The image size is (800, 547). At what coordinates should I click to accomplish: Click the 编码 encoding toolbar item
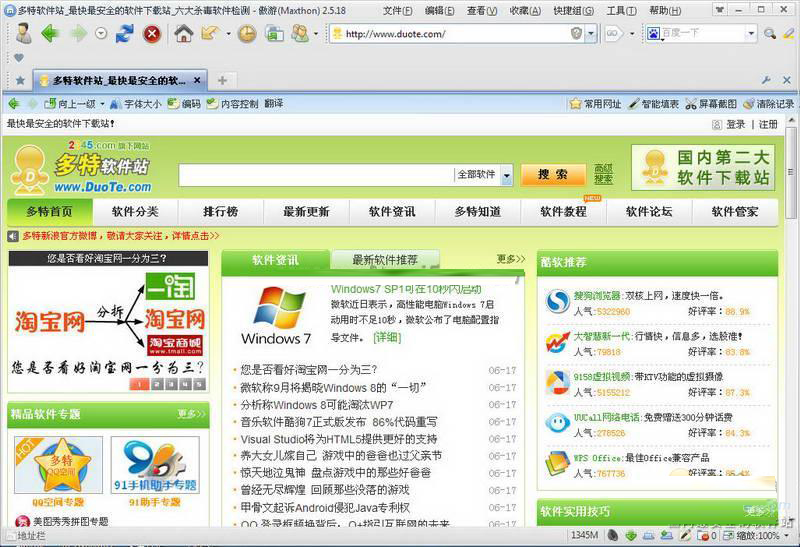point(185,104)
